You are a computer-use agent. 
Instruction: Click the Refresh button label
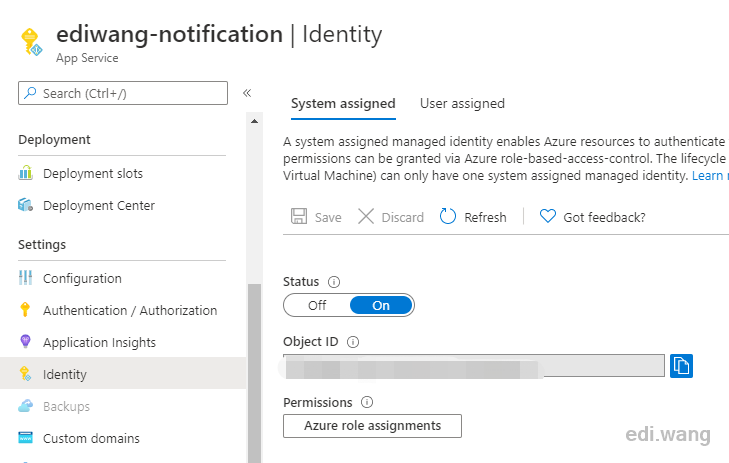click(x=485, y=218)
